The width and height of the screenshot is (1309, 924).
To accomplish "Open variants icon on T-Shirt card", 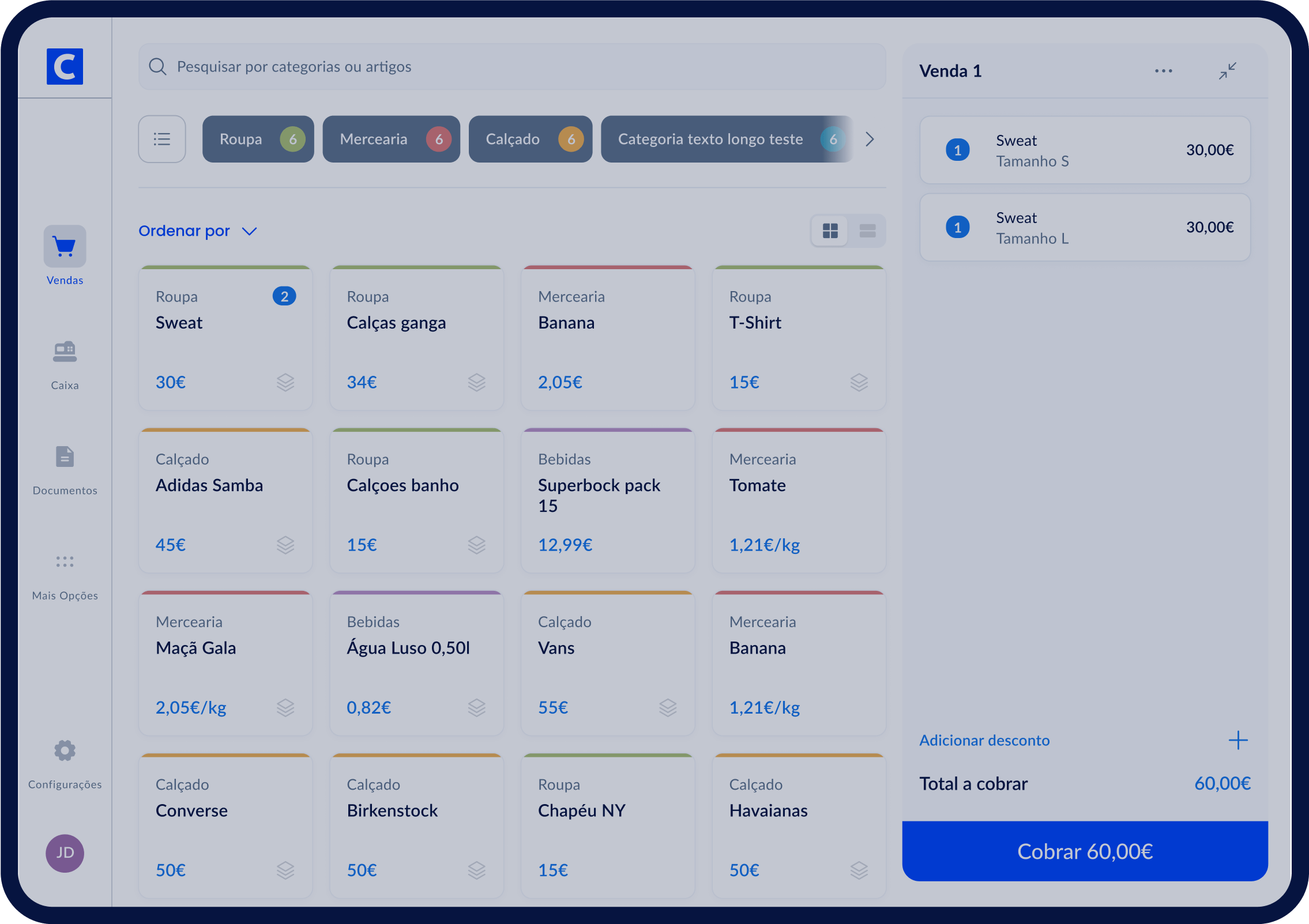I will tap(859, 382).
